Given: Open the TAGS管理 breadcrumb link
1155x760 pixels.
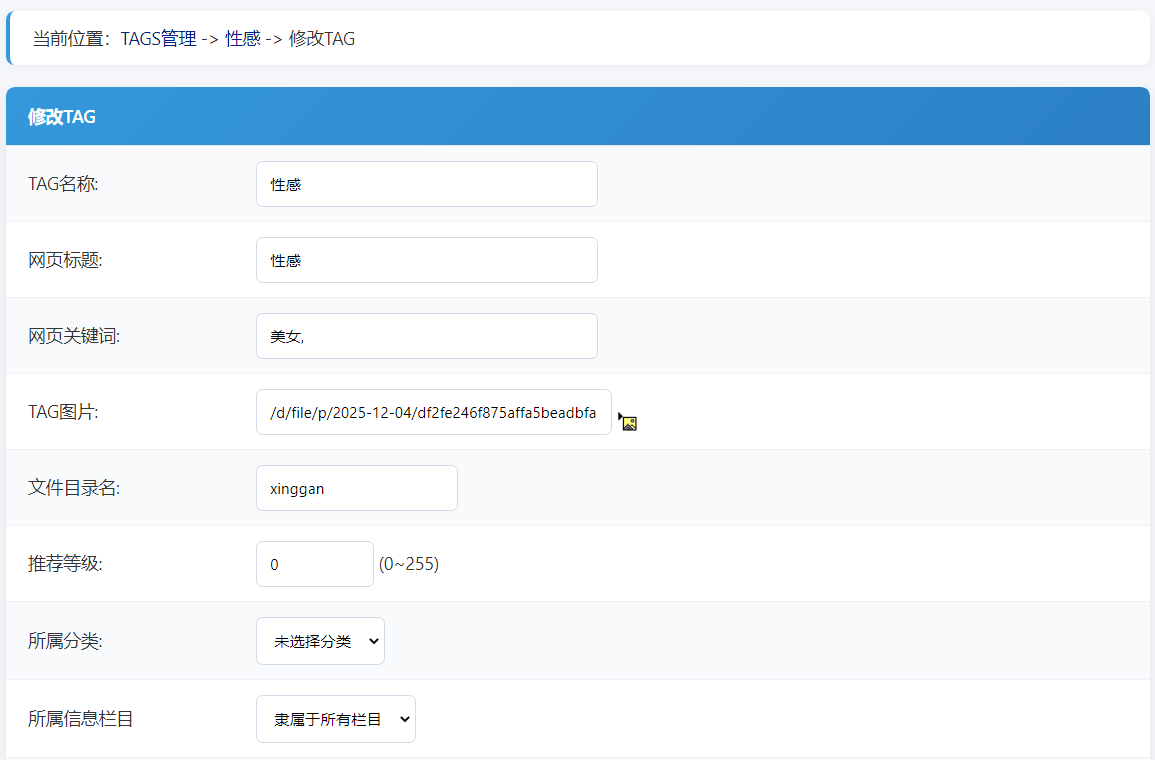Looking at the screenshot, I should coord(157,38).
